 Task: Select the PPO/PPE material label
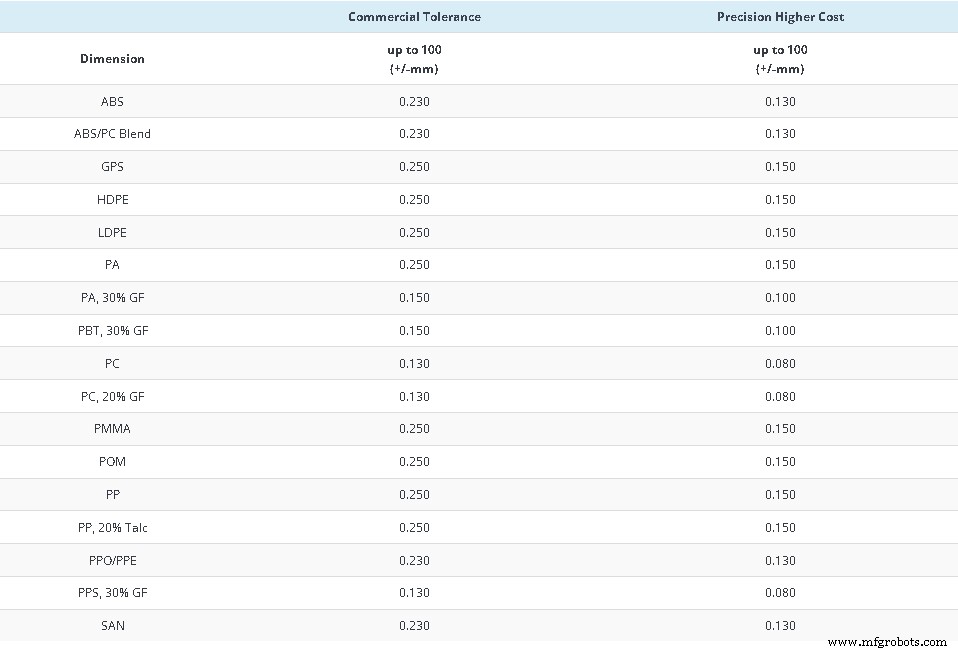(112, 560)
